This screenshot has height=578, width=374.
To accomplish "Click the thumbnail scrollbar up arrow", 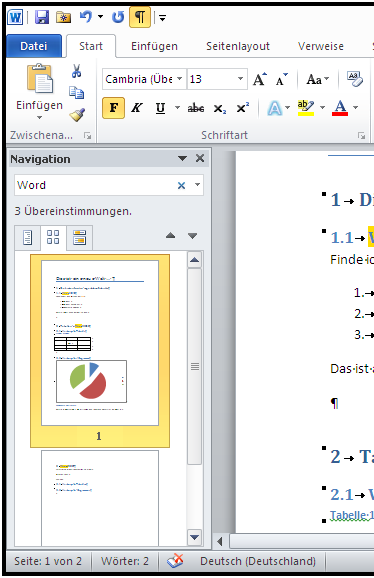I will pyautogui.click(x=195, y=260).
